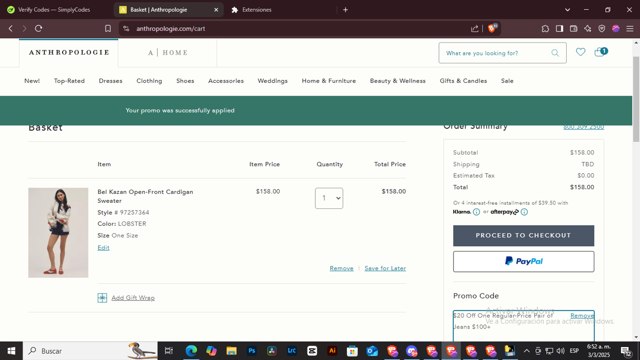Go forward using the browser forward arrow
The height and width of the screenshot is (360, 640).
coord(24,29)
